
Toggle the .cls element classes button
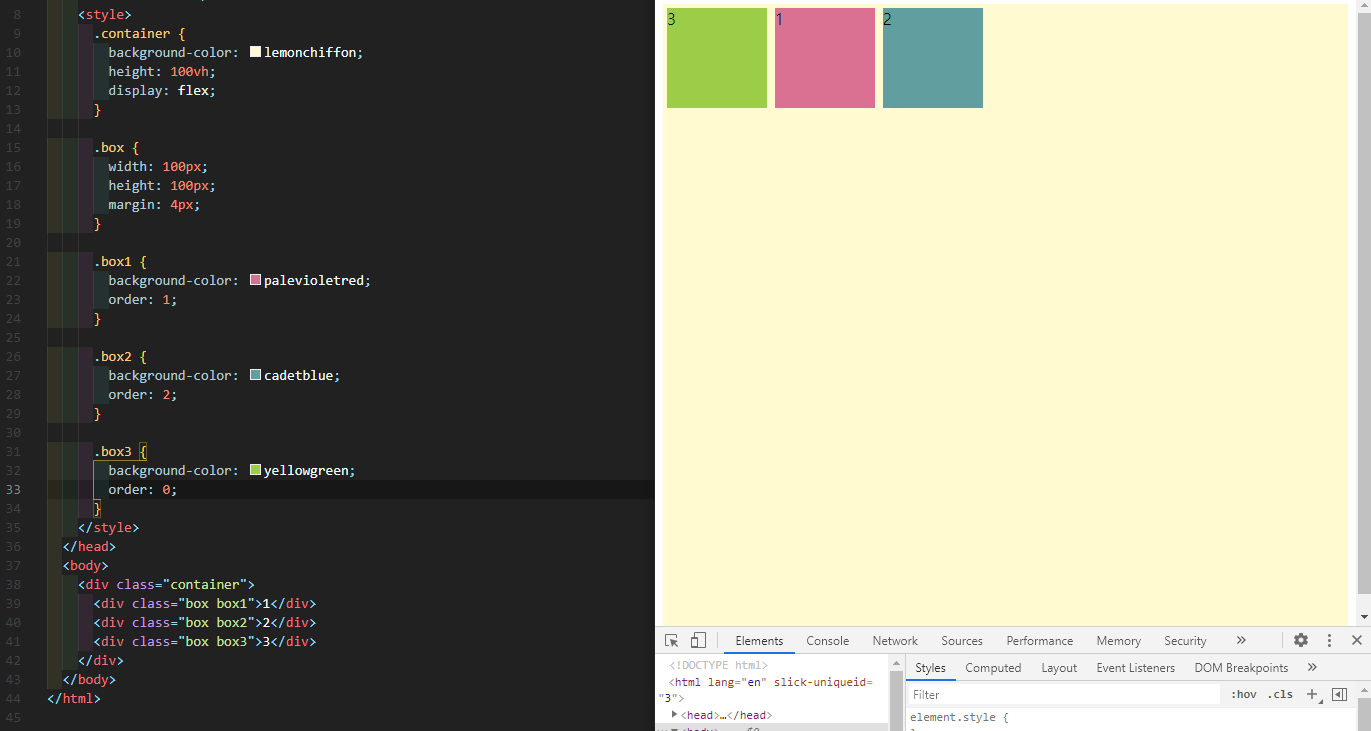[1280, 694]
